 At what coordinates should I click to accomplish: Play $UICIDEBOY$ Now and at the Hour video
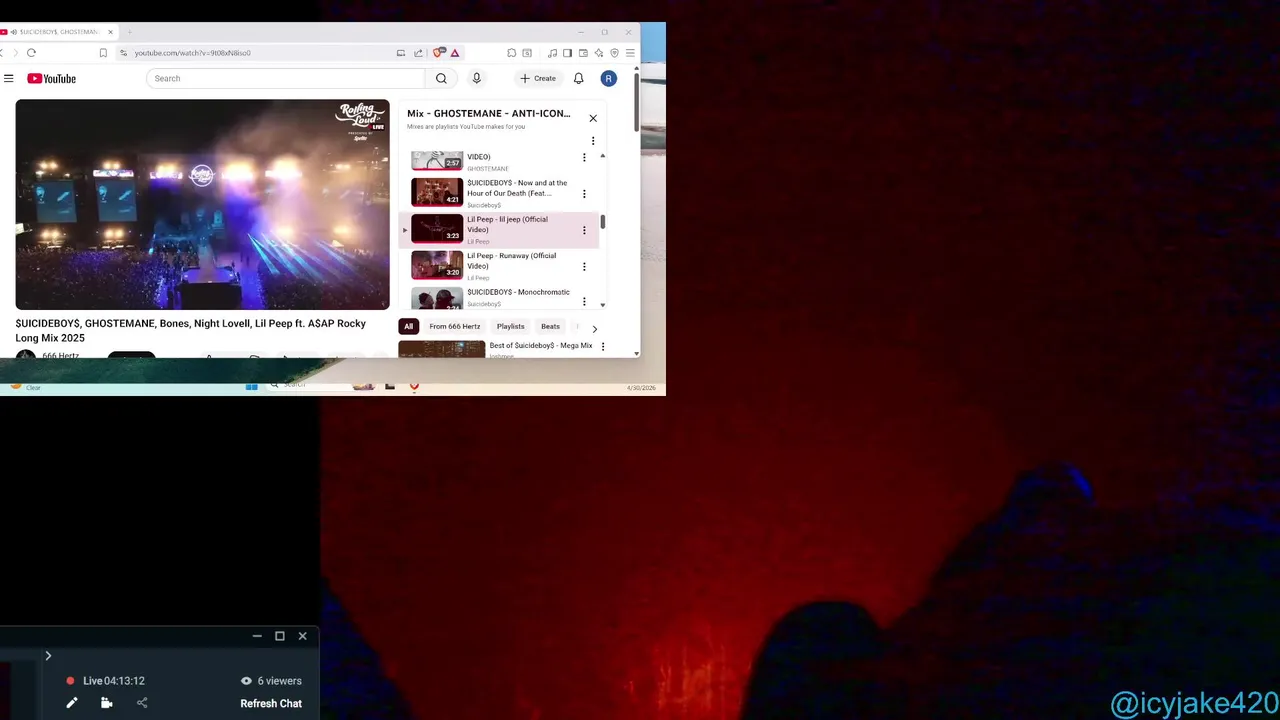(x=517, y=188)
